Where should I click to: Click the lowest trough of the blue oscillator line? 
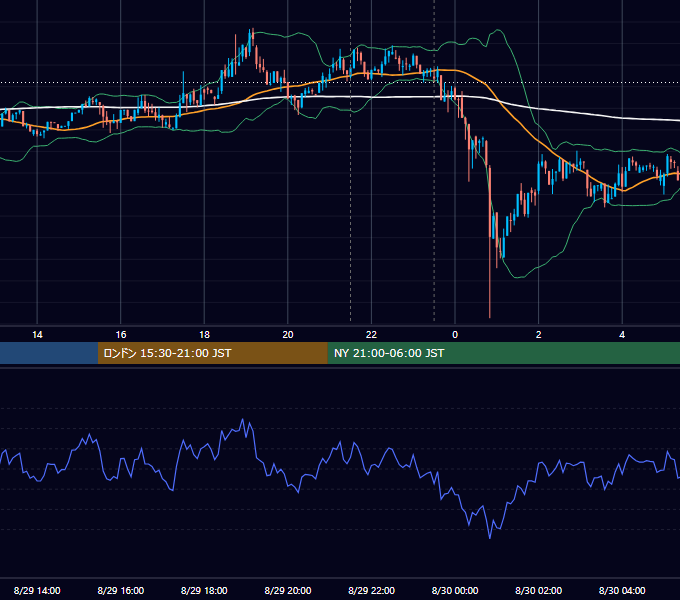[x=490, y=538]
